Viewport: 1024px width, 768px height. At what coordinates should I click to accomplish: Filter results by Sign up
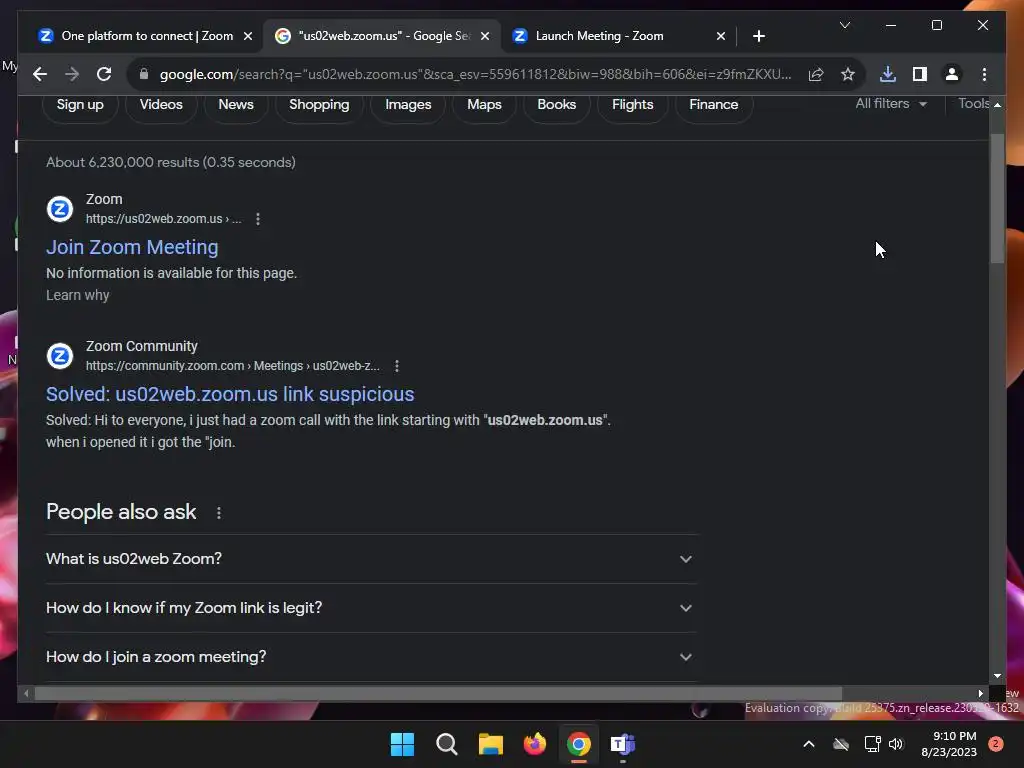tap(80, 104)
